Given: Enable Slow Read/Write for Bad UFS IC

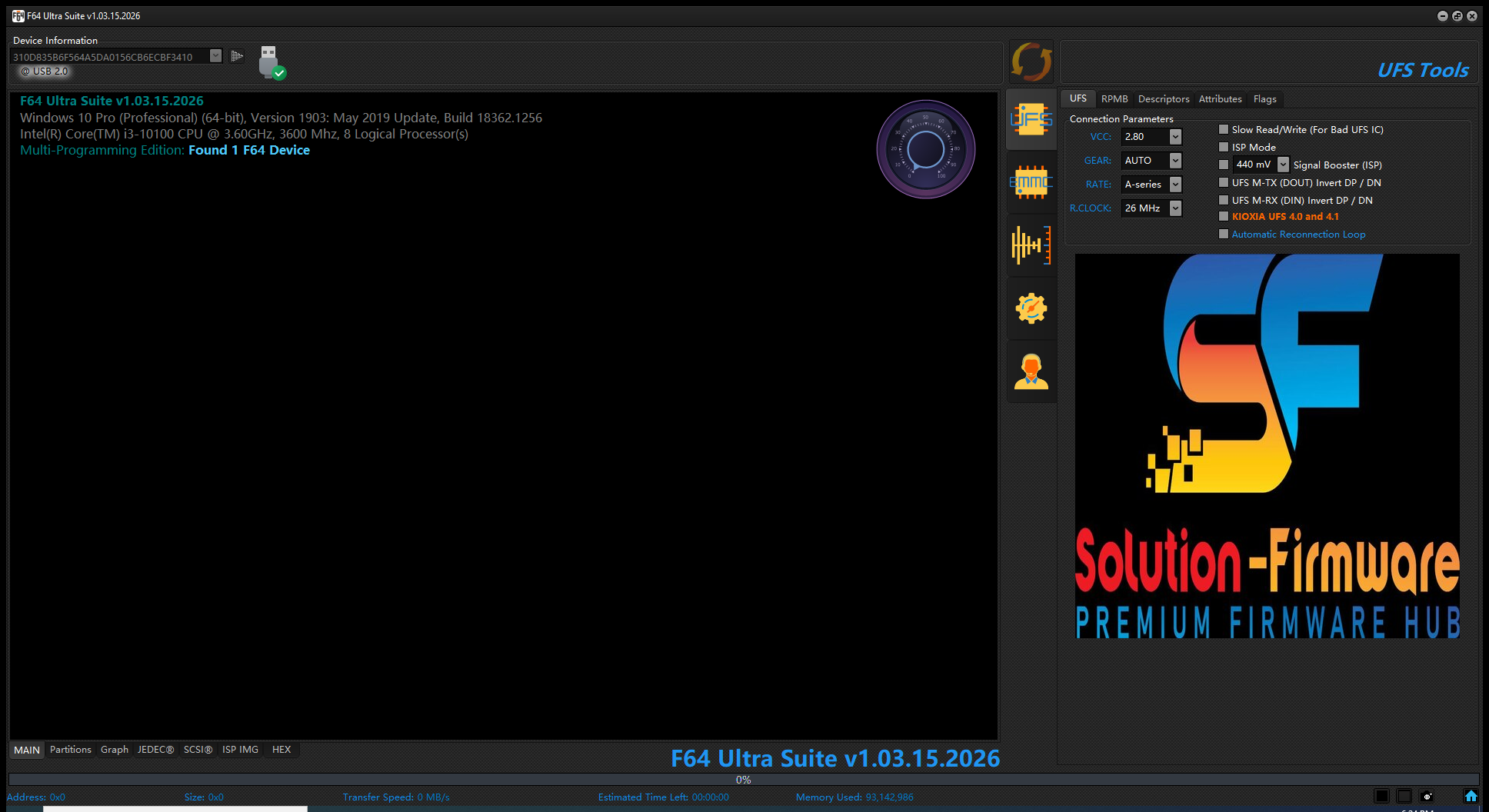Looking at the screenshot, I should pyautogui.click(x=1224, y=129).
